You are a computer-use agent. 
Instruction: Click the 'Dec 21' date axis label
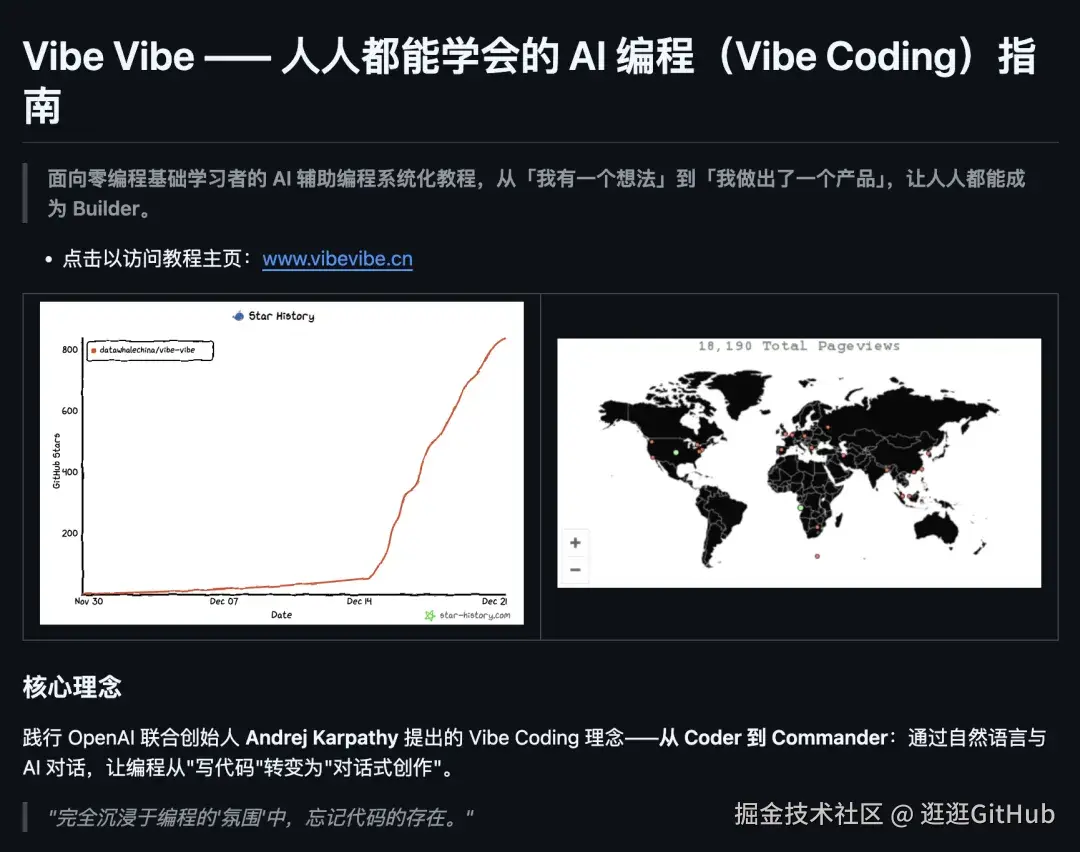click(x=495, y=601)
